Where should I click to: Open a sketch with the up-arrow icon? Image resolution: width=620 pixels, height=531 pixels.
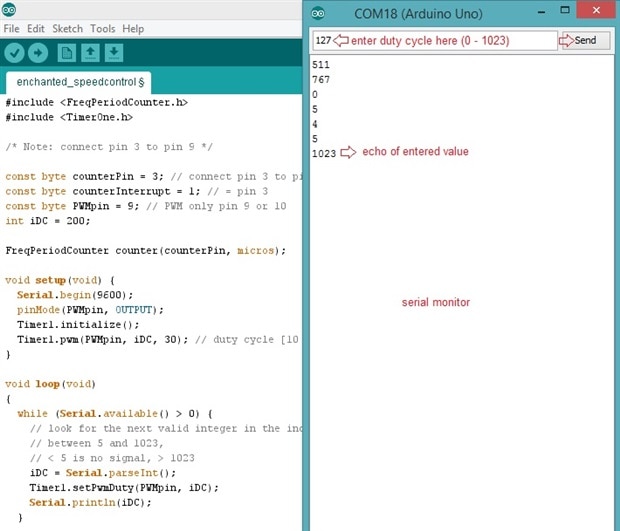tap(90, 53)
